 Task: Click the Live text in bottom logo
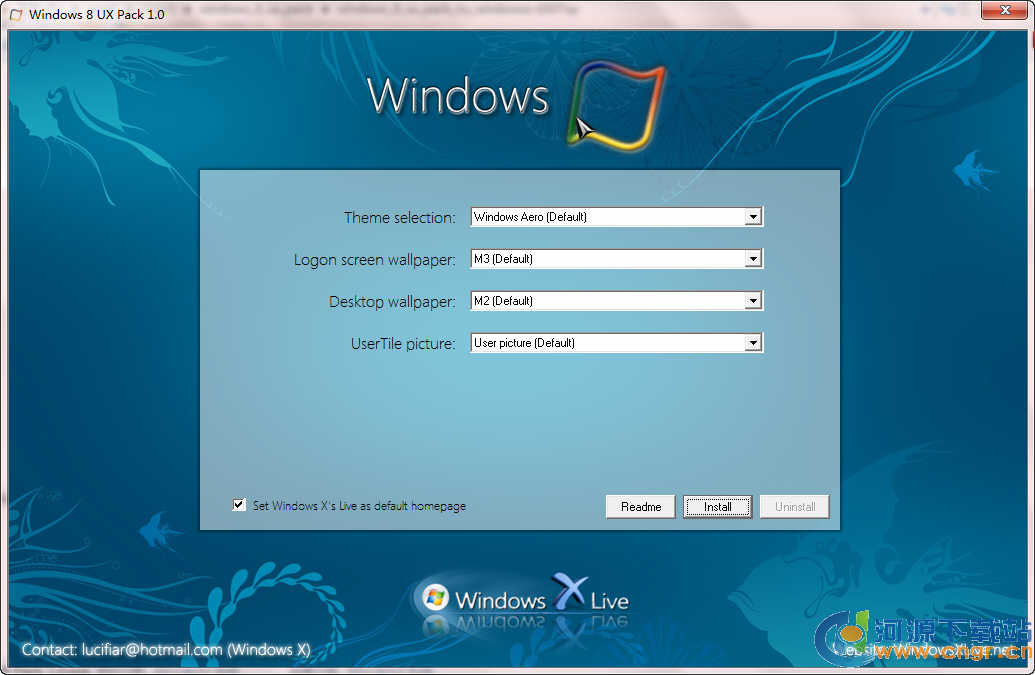click(609, 601)
